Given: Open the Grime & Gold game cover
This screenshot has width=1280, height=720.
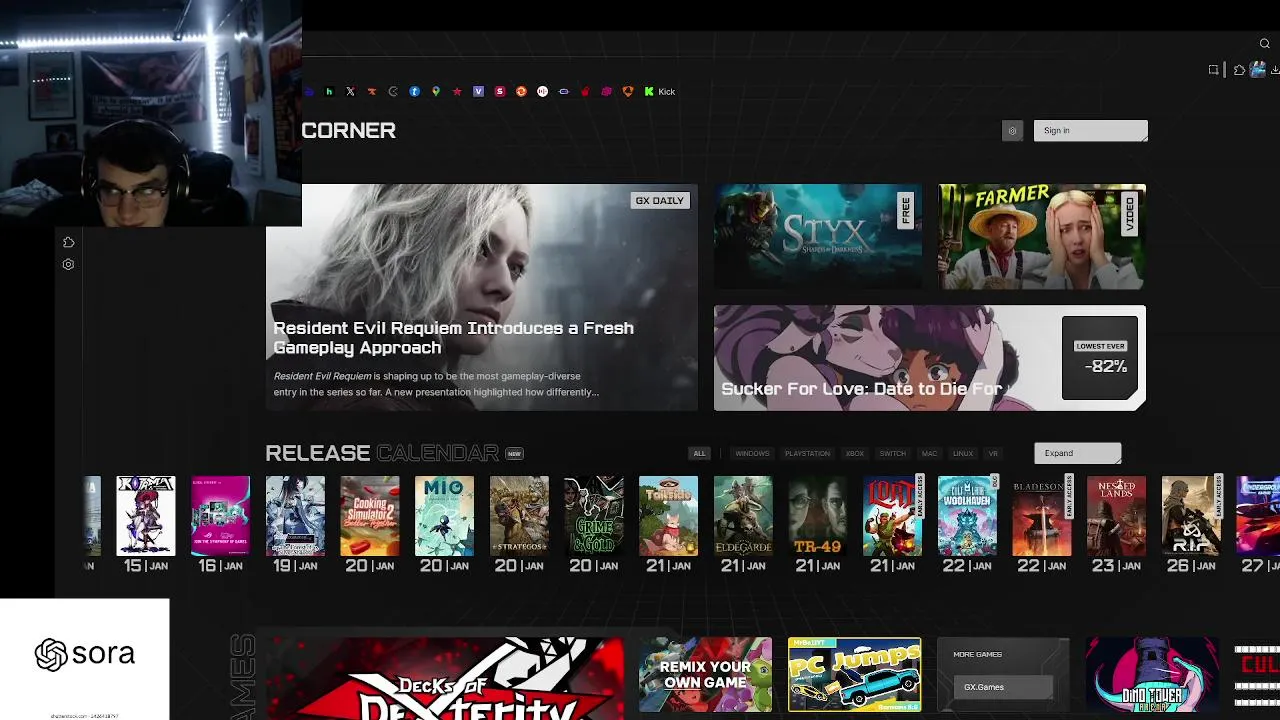Looking at the screenshot, I should [x=594, y=516].
